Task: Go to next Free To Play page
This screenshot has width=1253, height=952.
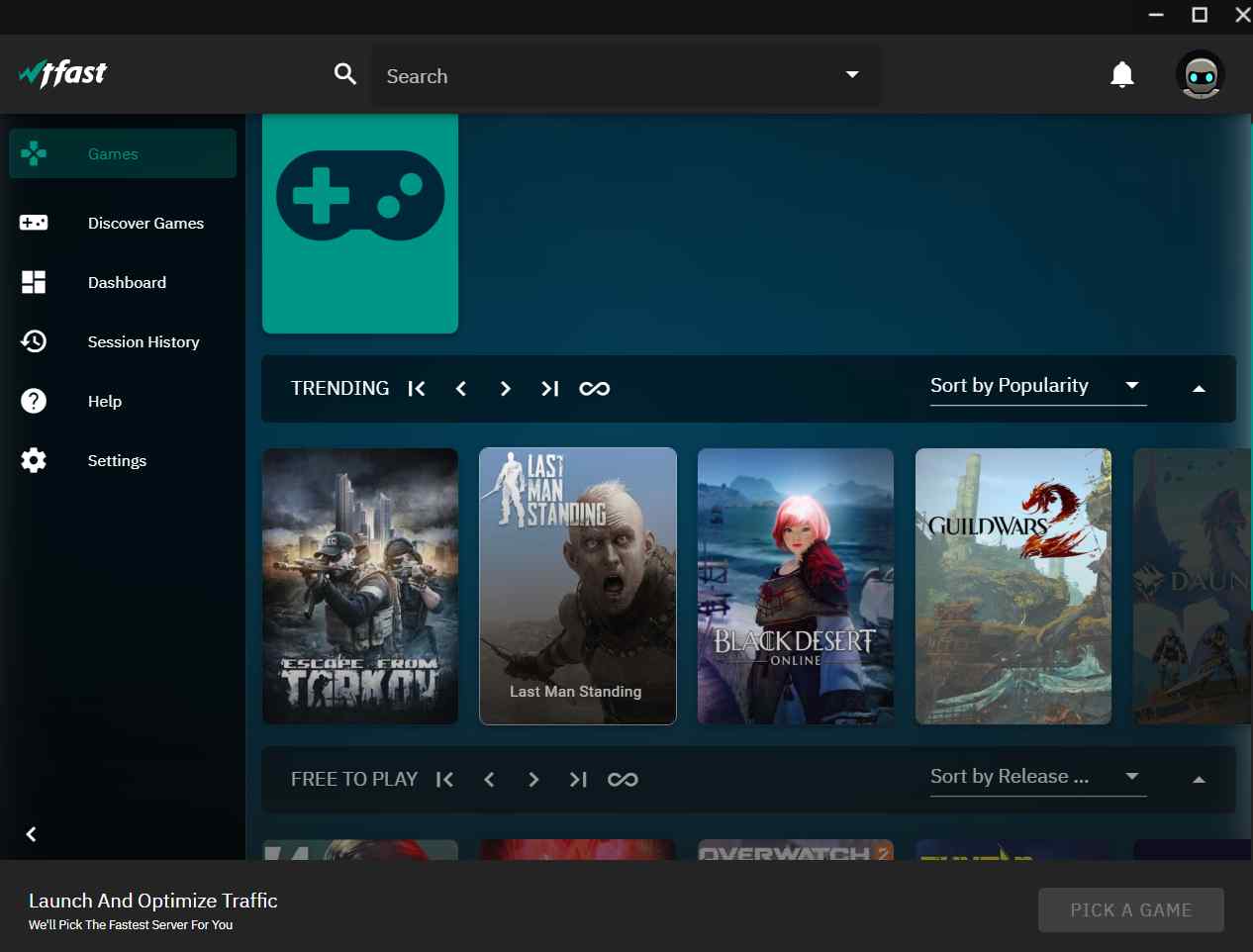Action: (x=533, y=780)
